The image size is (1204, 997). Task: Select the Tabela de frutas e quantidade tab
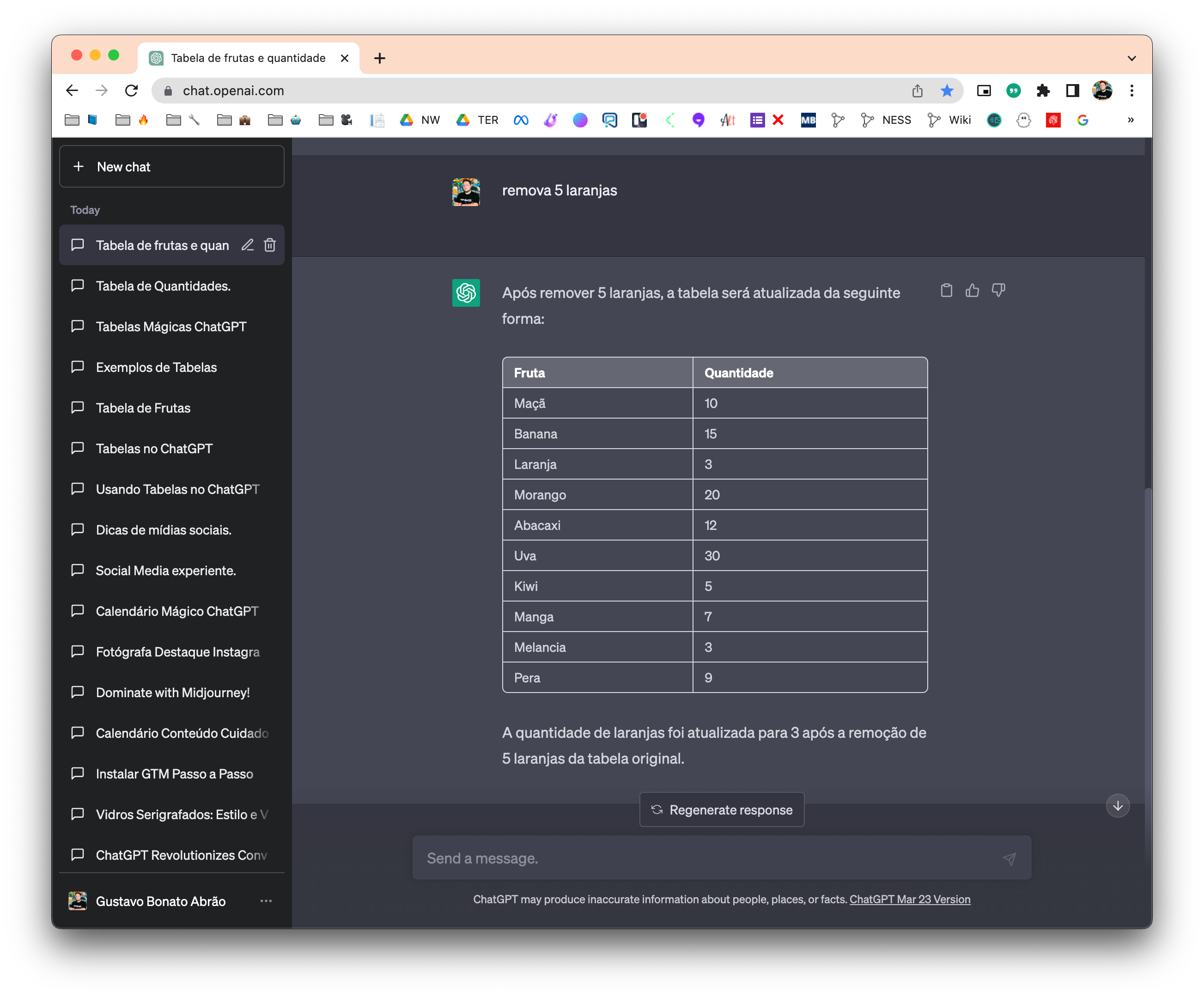pos(248,58)
